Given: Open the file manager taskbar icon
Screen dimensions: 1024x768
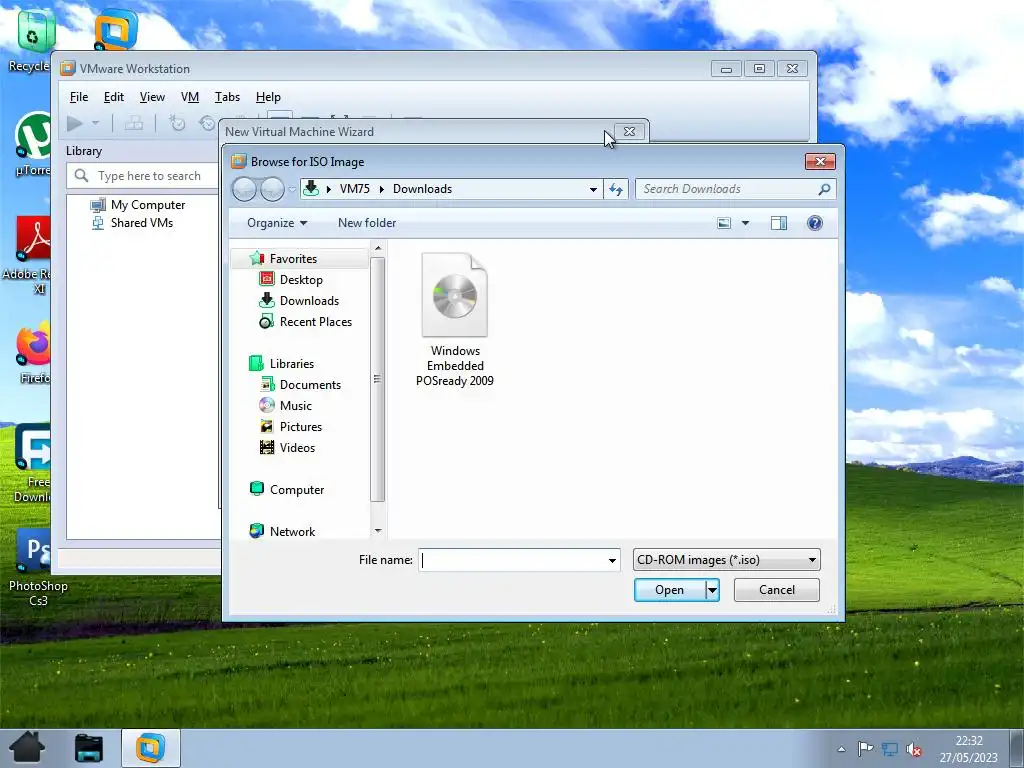Looking at the screenshot, I should coord(89,748).
